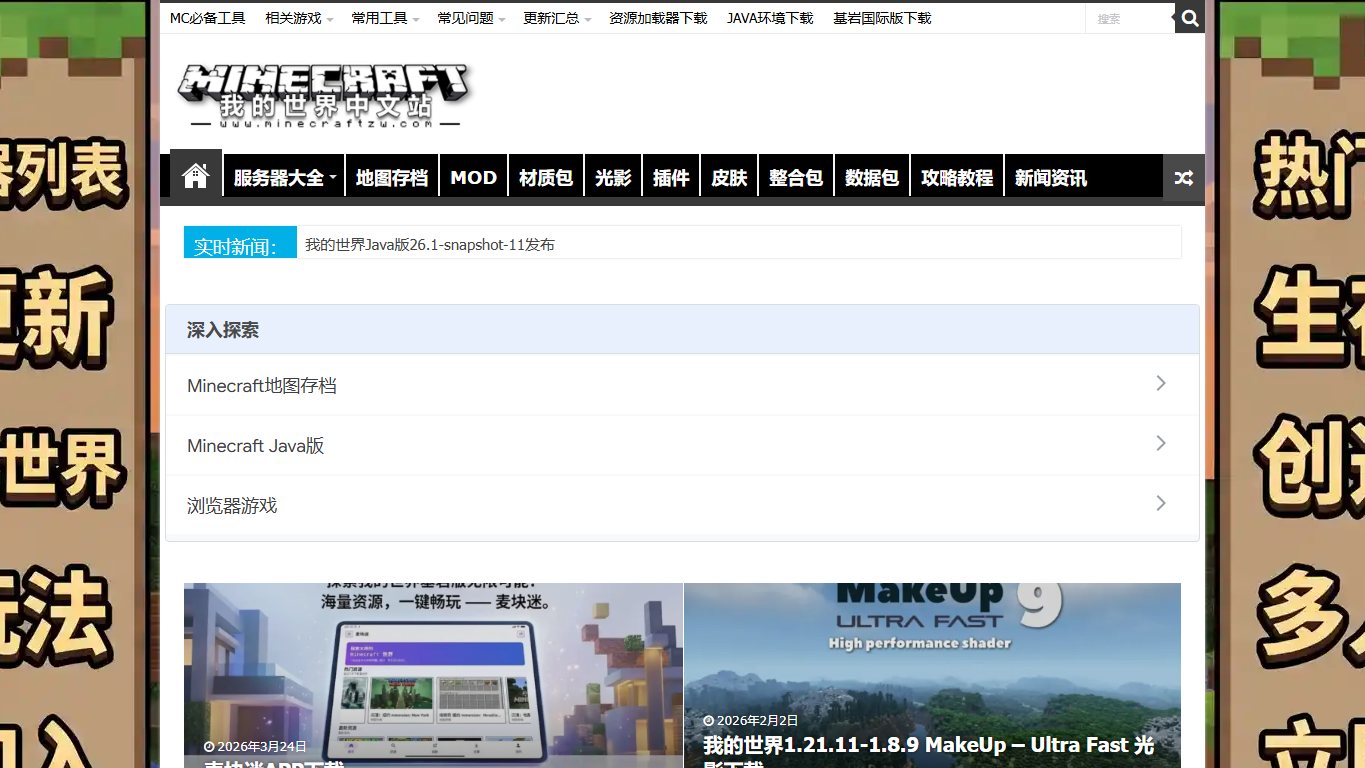Click the shuffle random article icon
The height and width of the screenshot is (768, 1365).
pos(1184,178)
